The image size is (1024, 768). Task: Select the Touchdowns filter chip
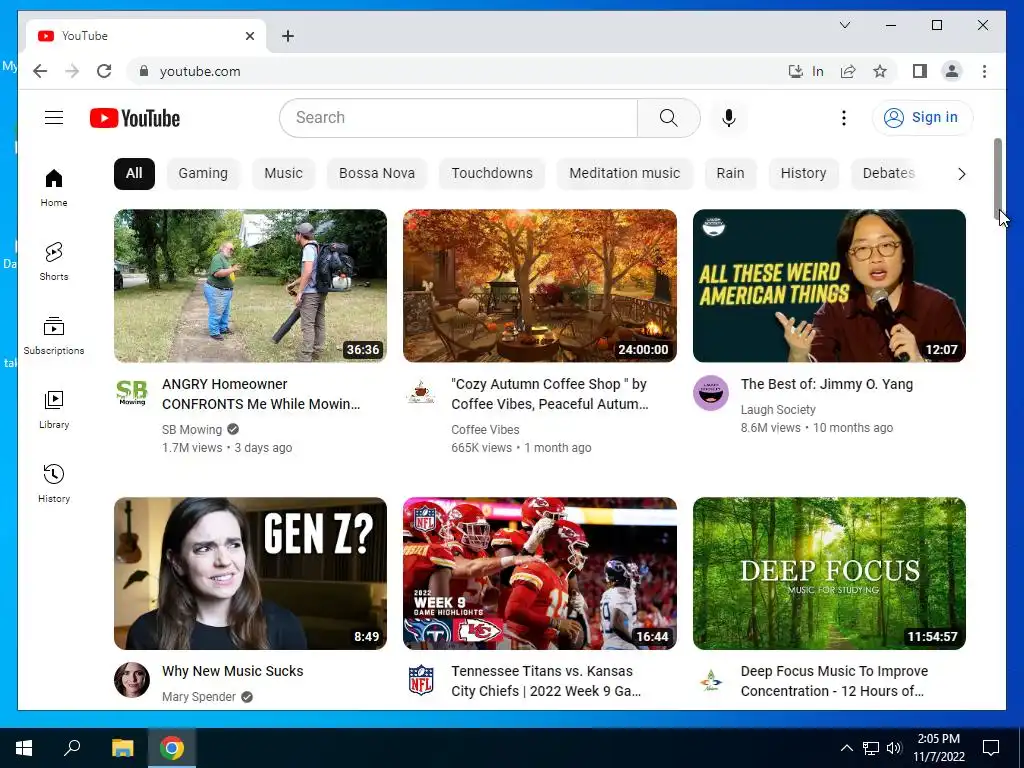492,174
